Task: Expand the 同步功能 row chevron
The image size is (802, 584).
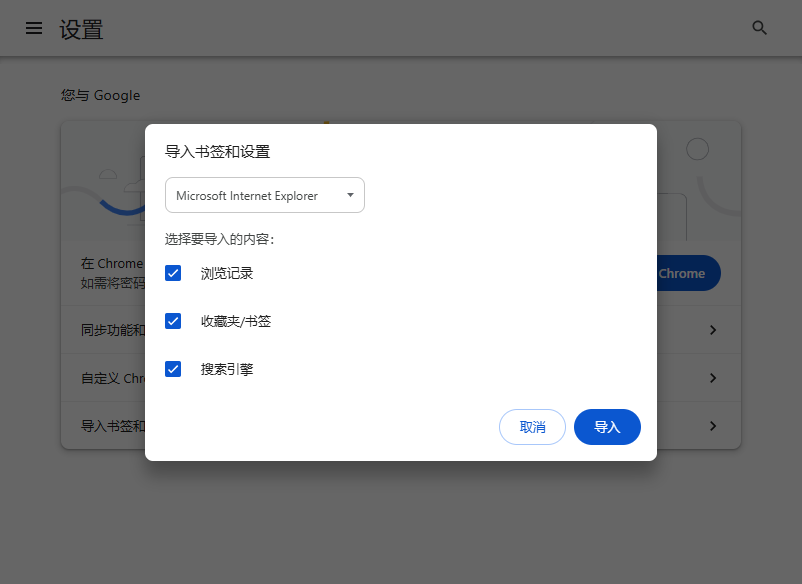Action: (713, 330)
